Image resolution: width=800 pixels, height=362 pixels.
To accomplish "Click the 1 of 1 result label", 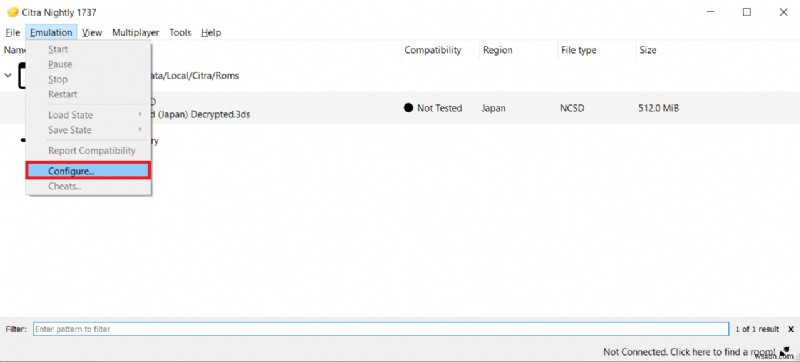I will click(757, 329).
